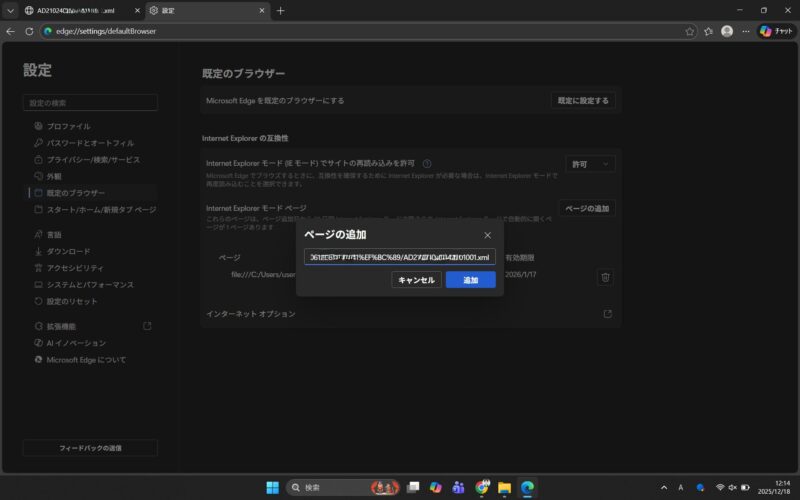Viewport: 800px width, 500px height.
Task: Click the IME input mode A indicator
Action: [x=681, y=487]
